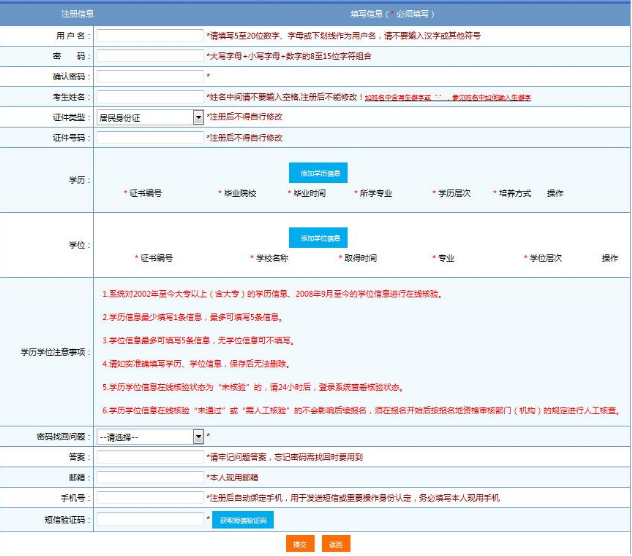This screenshot has height=556, width=632.
Task: Focus the 手机号 phone number field
Action: [x=150, y=498]
